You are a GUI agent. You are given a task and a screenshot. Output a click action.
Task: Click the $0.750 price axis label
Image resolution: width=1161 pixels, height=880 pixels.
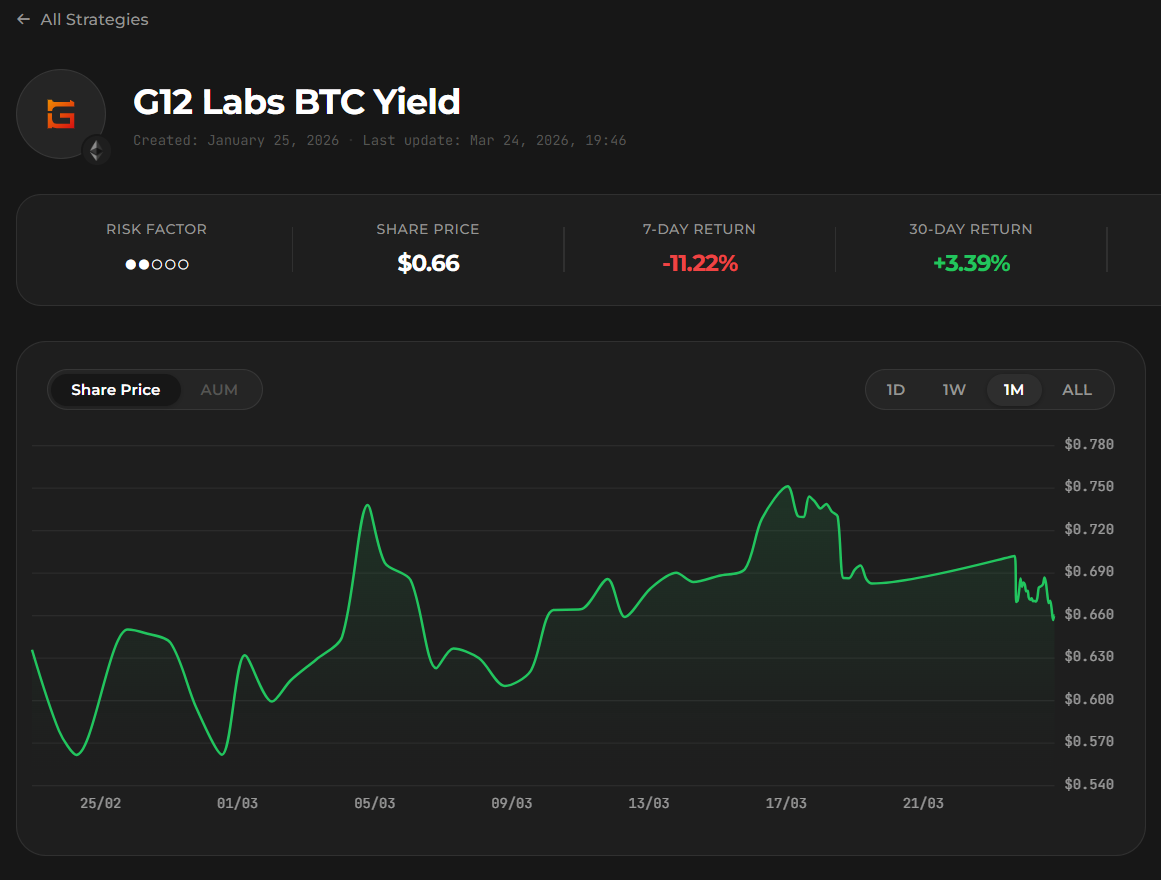tap(1089, 487)
